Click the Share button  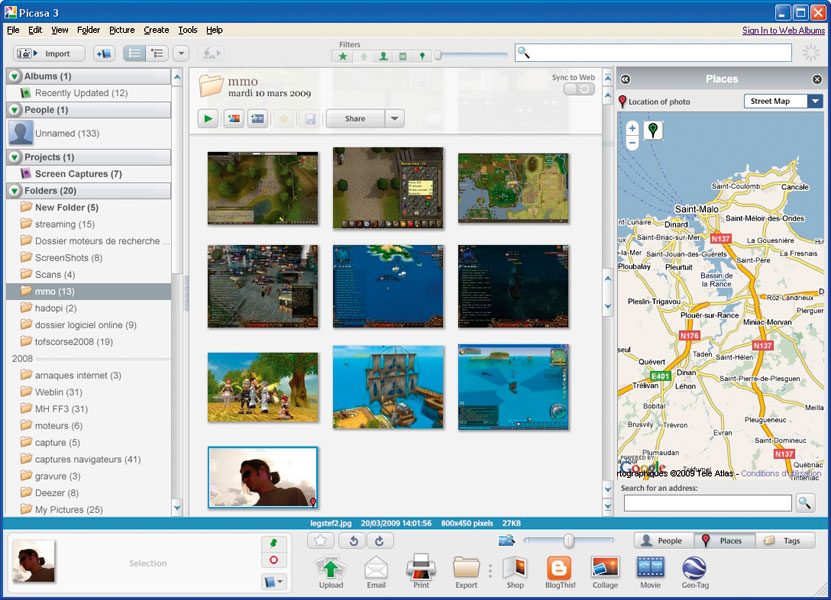click(x=355, y=119)
